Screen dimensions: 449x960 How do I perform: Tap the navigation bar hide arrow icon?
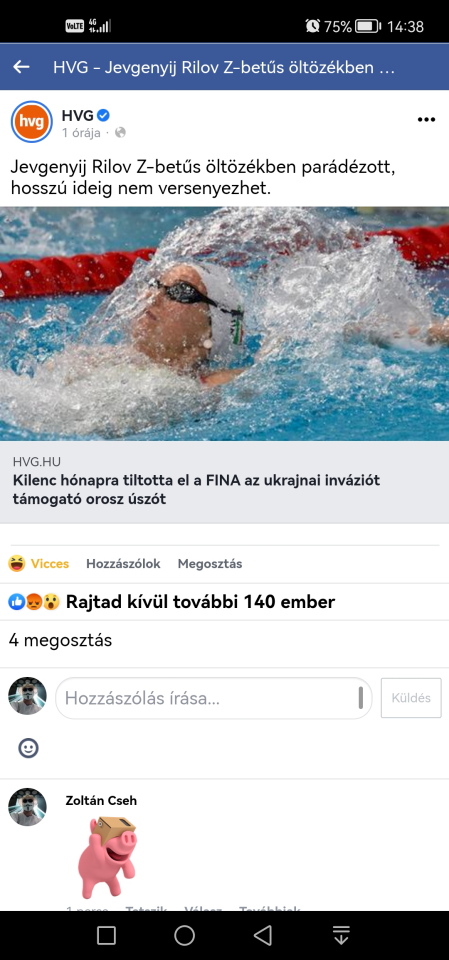point(341,936)
